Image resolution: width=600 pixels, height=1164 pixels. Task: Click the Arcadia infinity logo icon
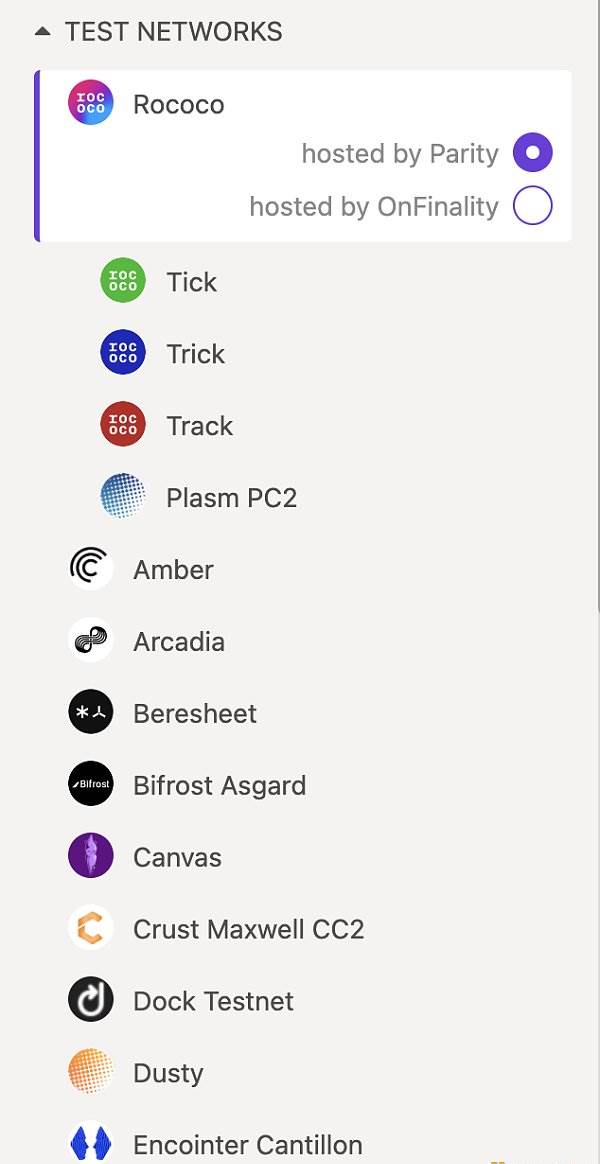click(91, 641)
